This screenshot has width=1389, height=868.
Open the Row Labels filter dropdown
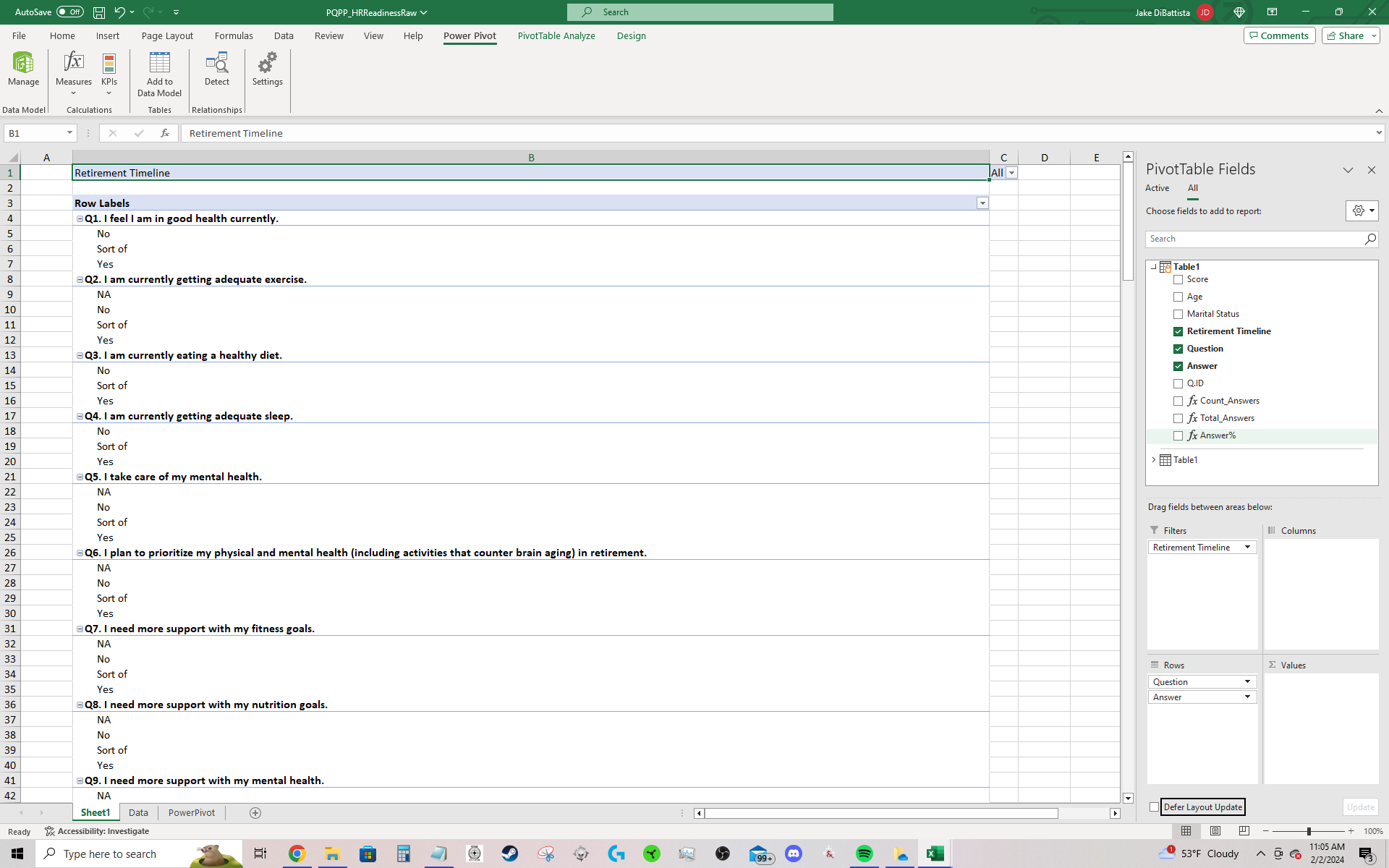click(982, 203)
